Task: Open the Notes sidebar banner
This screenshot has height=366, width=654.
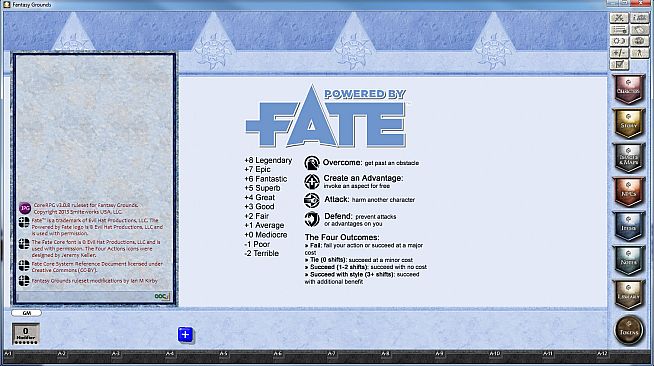Action: click(x=629, y=261)
